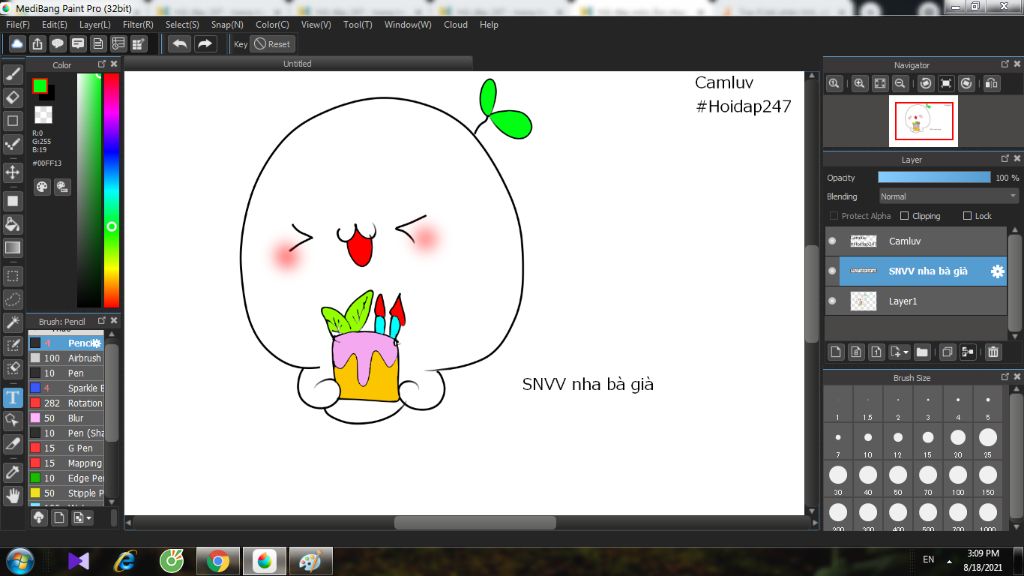This screenshot has height=576, width=1024.
Task: Select the Fill rectangle tool
Action: click(x=12, y=201)
